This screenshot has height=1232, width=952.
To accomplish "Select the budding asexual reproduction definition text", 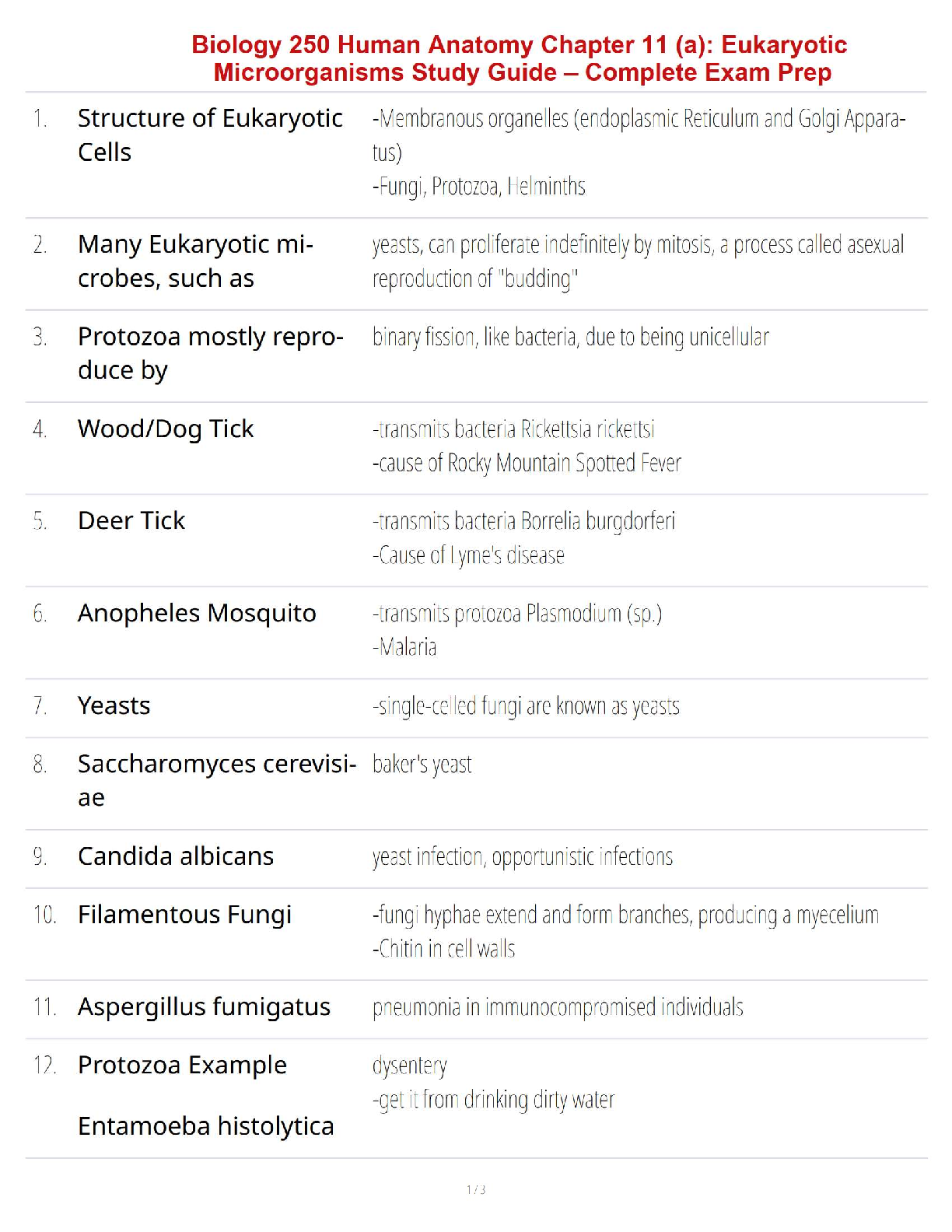I will [638, 261].
